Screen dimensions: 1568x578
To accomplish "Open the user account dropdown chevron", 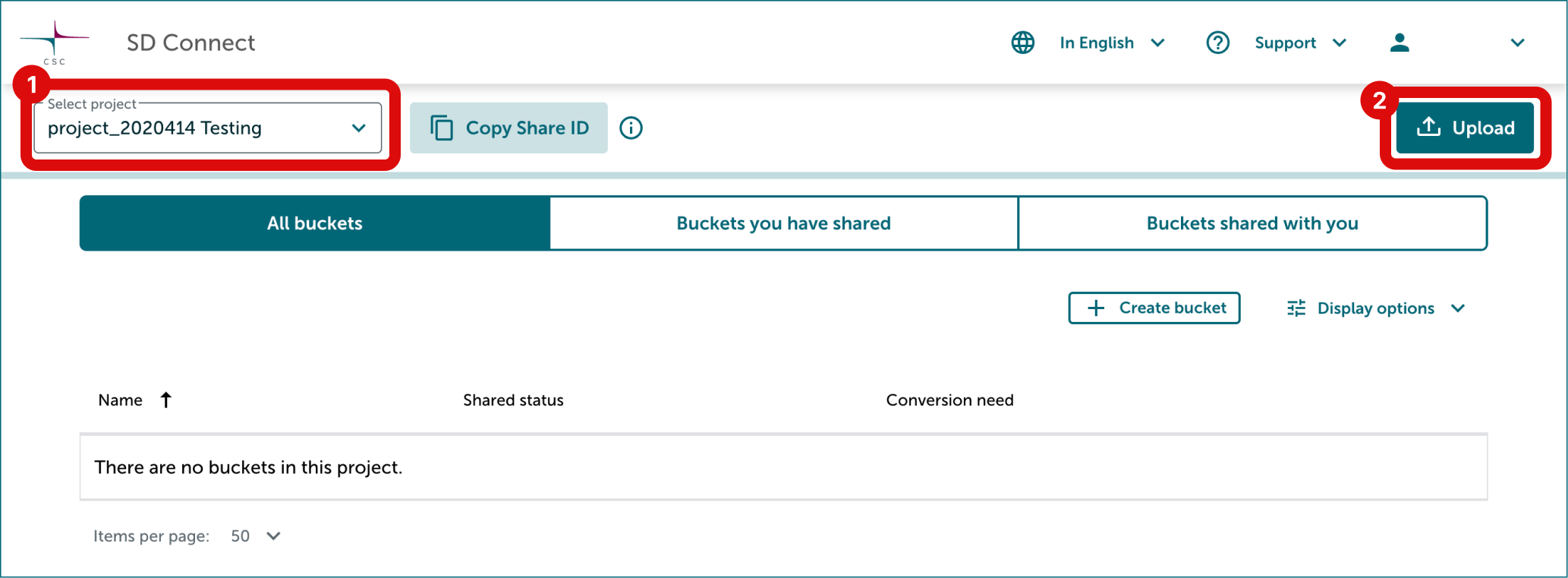I will [x=1517, y=43].
